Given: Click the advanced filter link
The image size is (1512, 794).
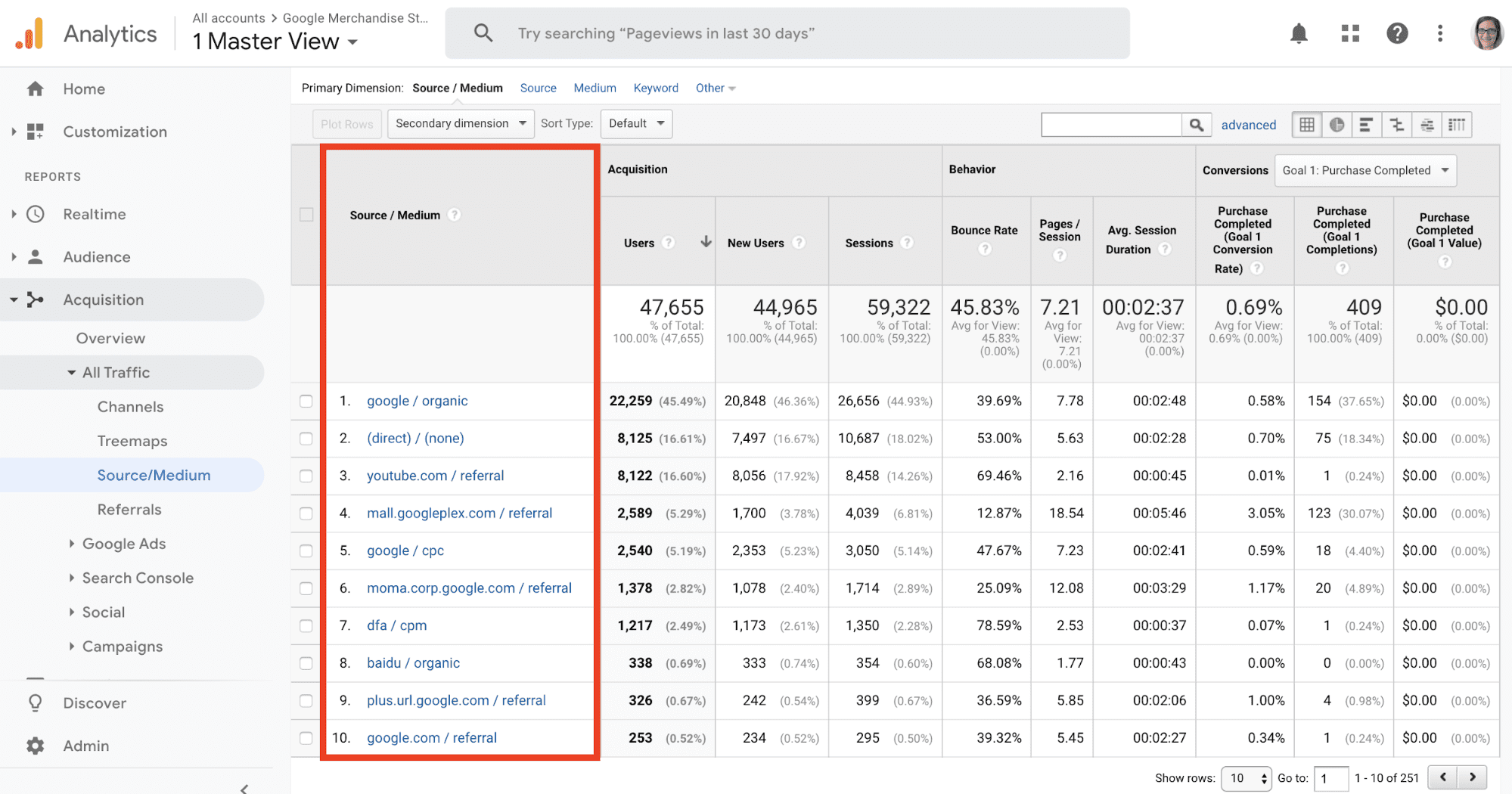Looking at the screenshot, I should [x=1248, y=124].
